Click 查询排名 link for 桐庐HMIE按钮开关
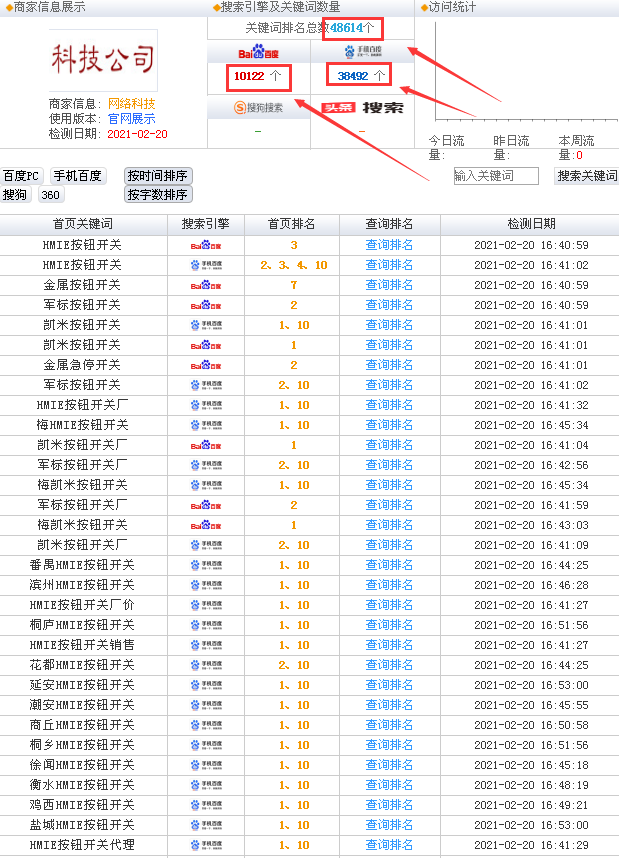Screen dimensions: 619x858 (389, 625)
